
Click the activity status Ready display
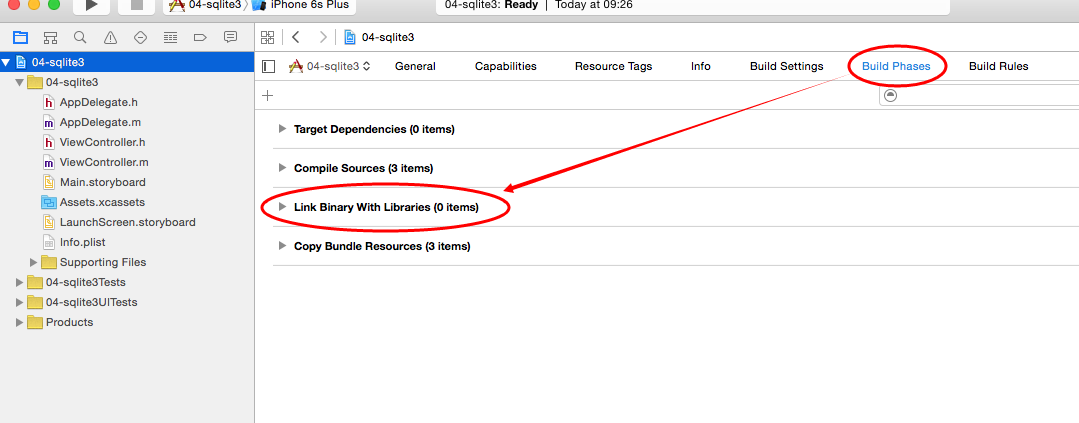692,6
